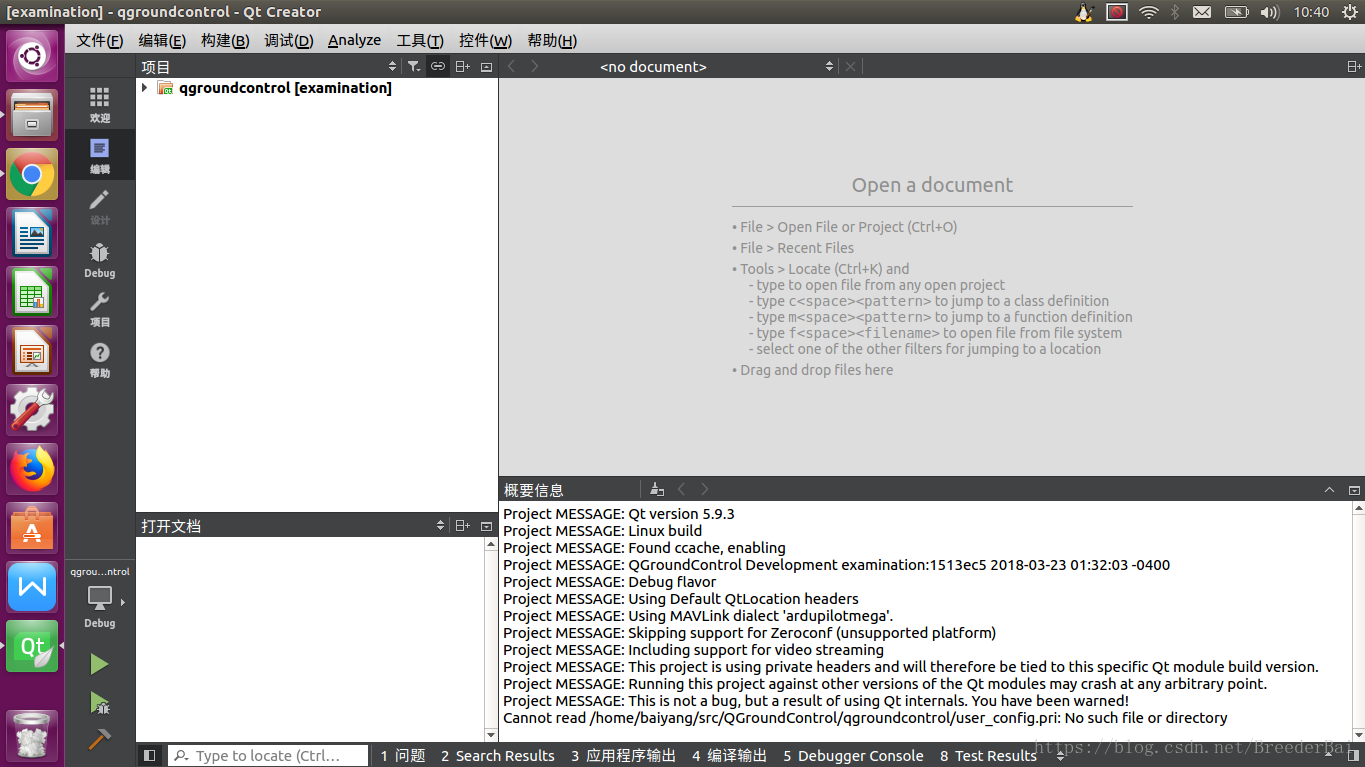
Task: Expand the qgroundcontrol [examination] project tree
Action: pos(145,88)
